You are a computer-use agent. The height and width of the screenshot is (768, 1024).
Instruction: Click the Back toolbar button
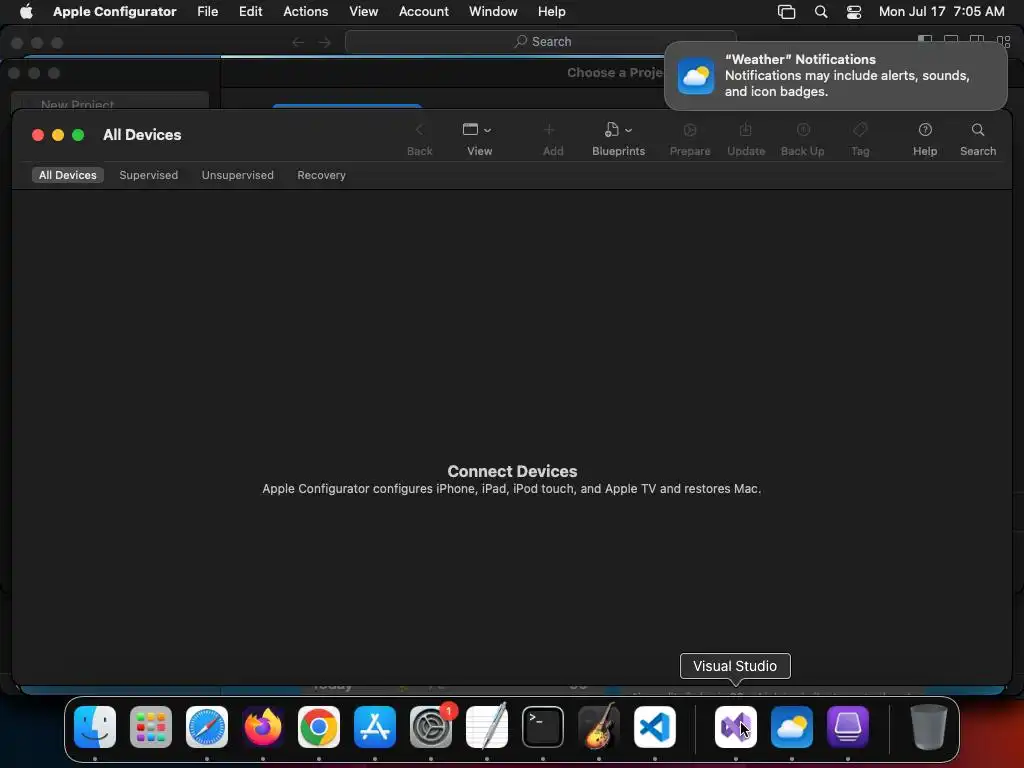pyautogui.click(x=419, y=139)
